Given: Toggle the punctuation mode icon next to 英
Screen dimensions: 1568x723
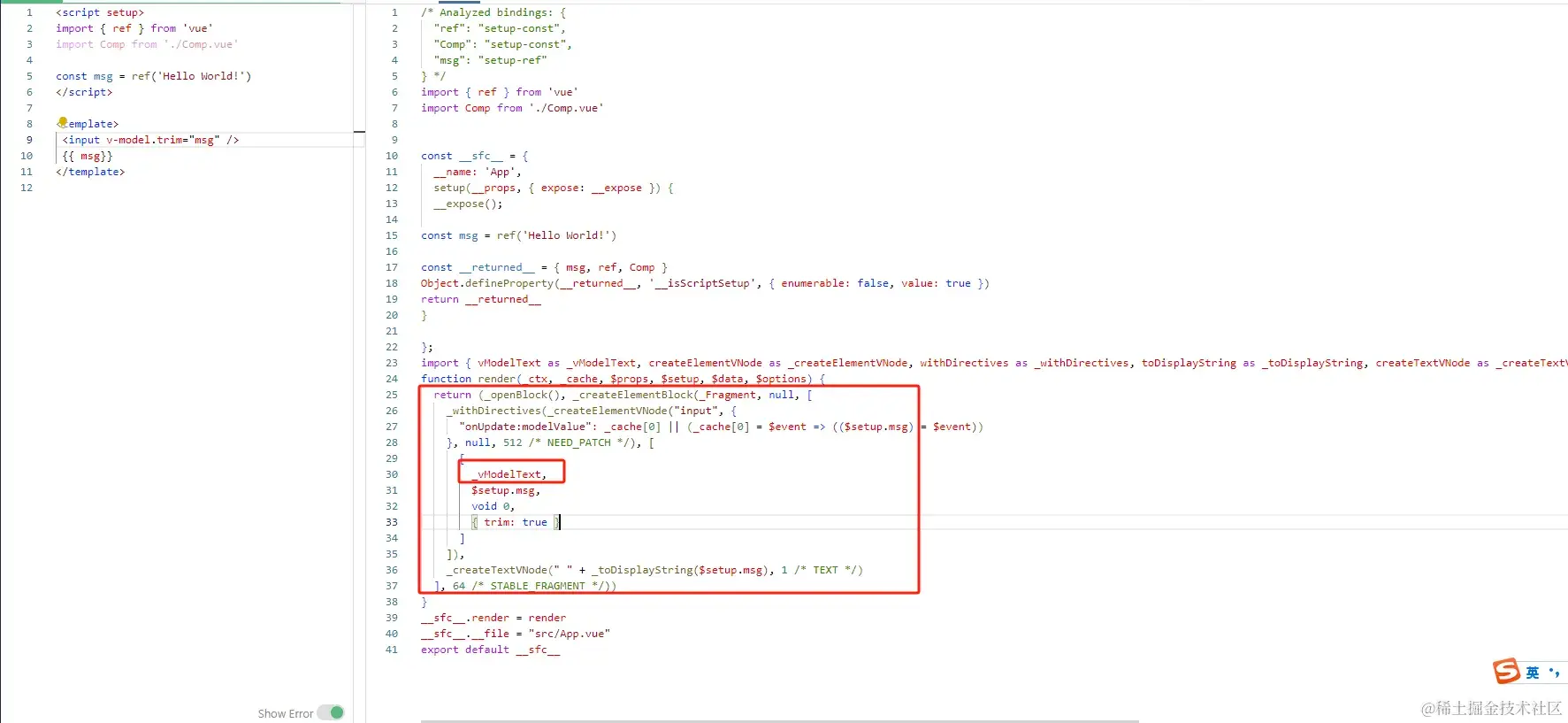Looking at the screenshot, I should (1554, 673).
